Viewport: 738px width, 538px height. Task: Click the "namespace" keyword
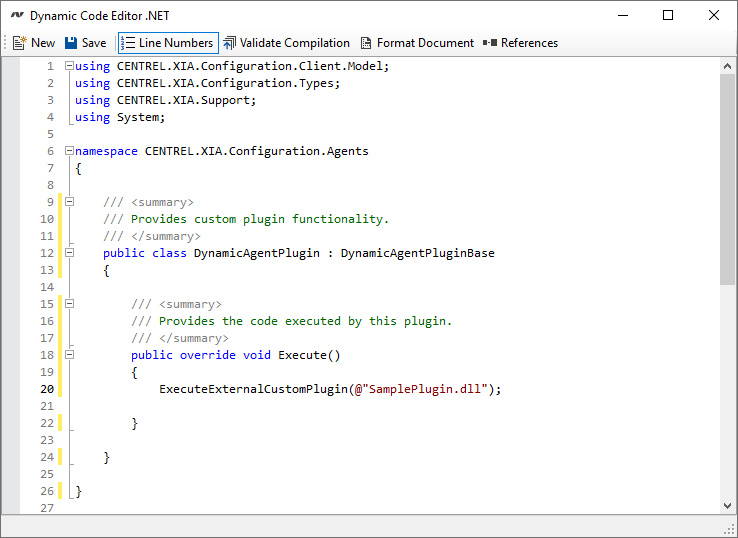pyautogui.click(x=106, y=151)
